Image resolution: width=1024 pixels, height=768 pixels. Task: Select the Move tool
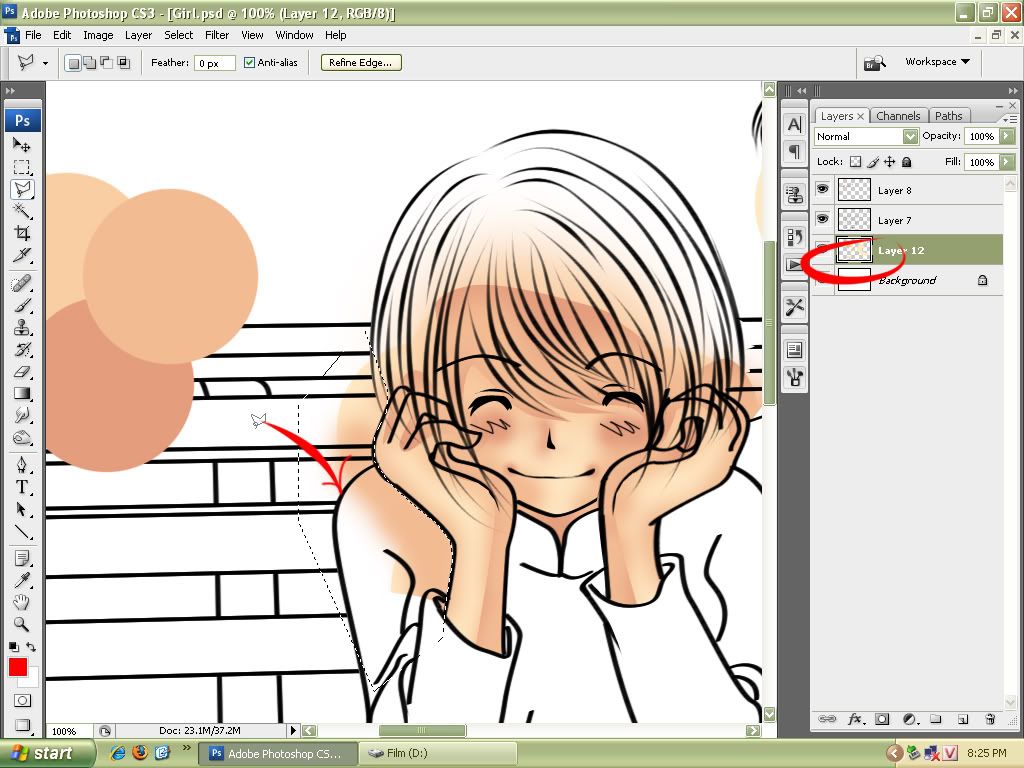pos(22,145)
